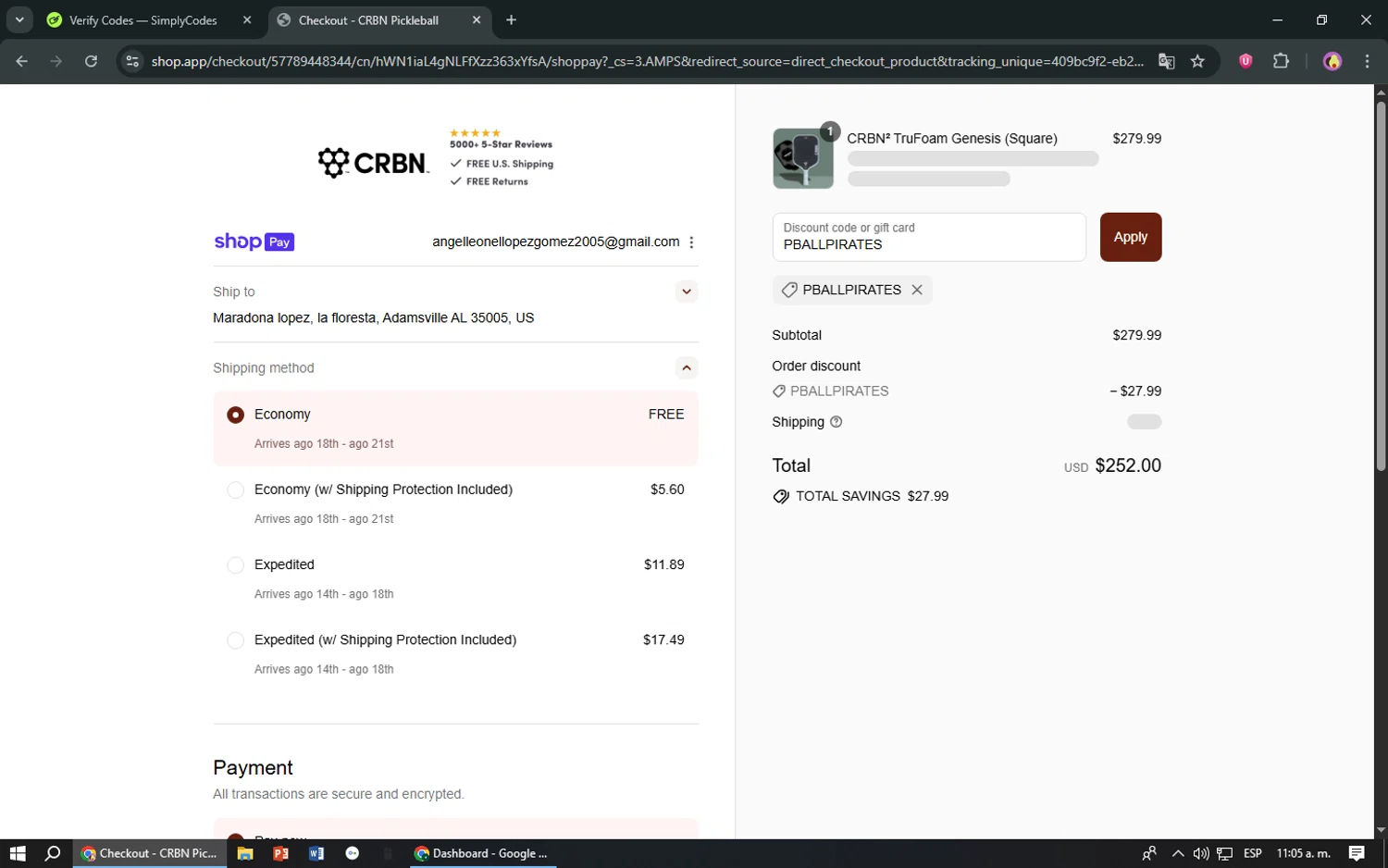The height and width of the screenshot is (868, 1388).
Task: Open the Dashboard Google Chrome taskbar window
Action: (x=481, y=853)
